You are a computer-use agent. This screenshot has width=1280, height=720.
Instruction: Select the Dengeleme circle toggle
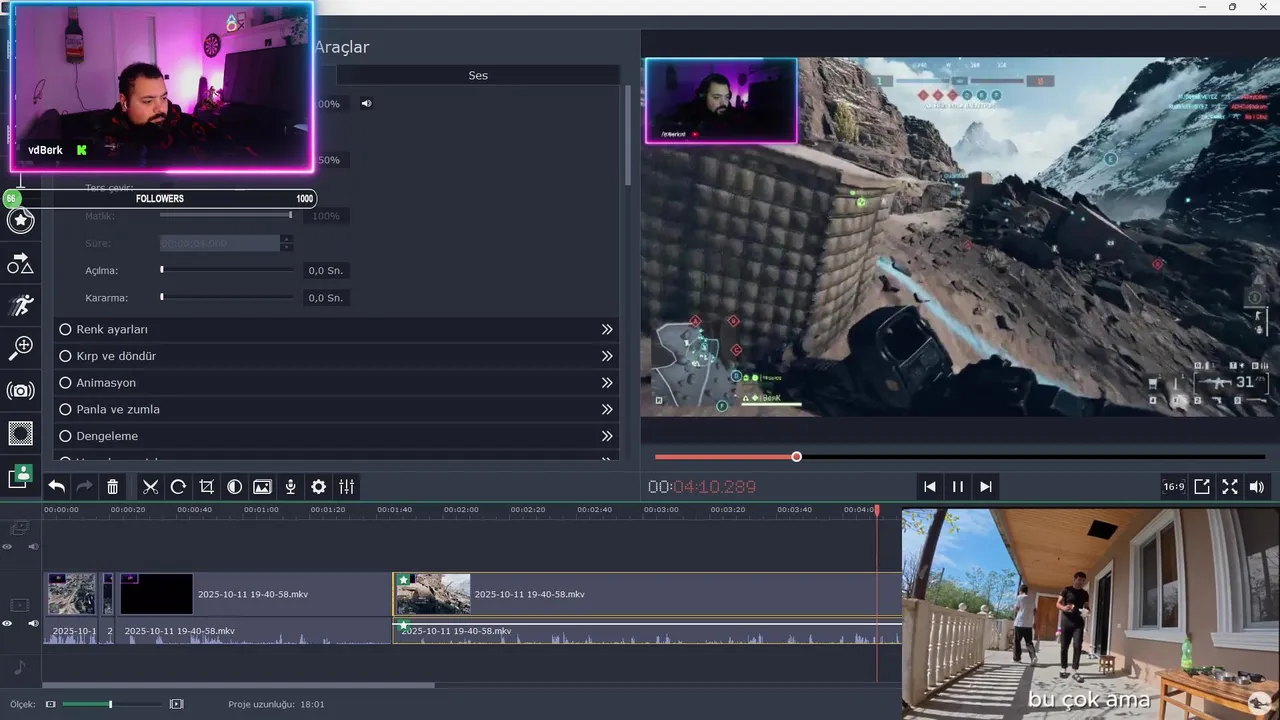[x=65, y=436]
